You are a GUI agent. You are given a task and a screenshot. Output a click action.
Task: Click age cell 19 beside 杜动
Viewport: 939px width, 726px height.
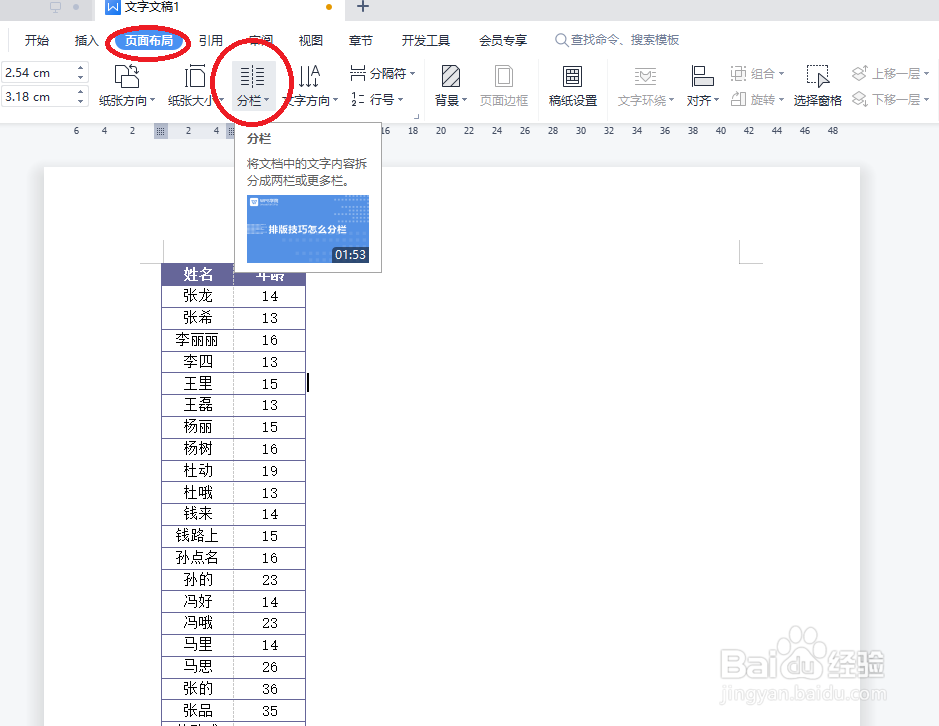click(269, 471)
